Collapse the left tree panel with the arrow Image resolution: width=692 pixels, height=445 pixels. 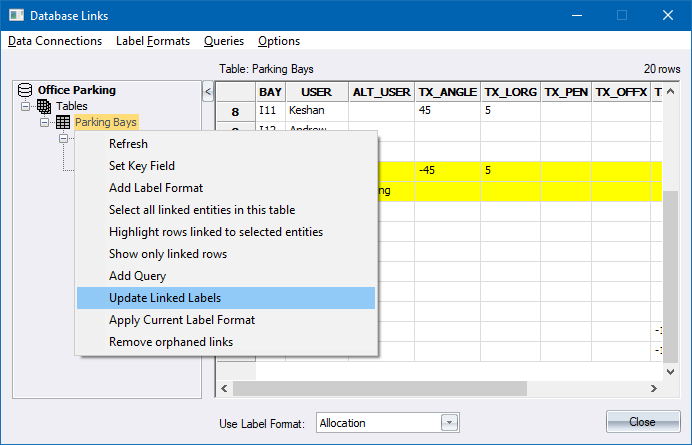coord(208,92)
